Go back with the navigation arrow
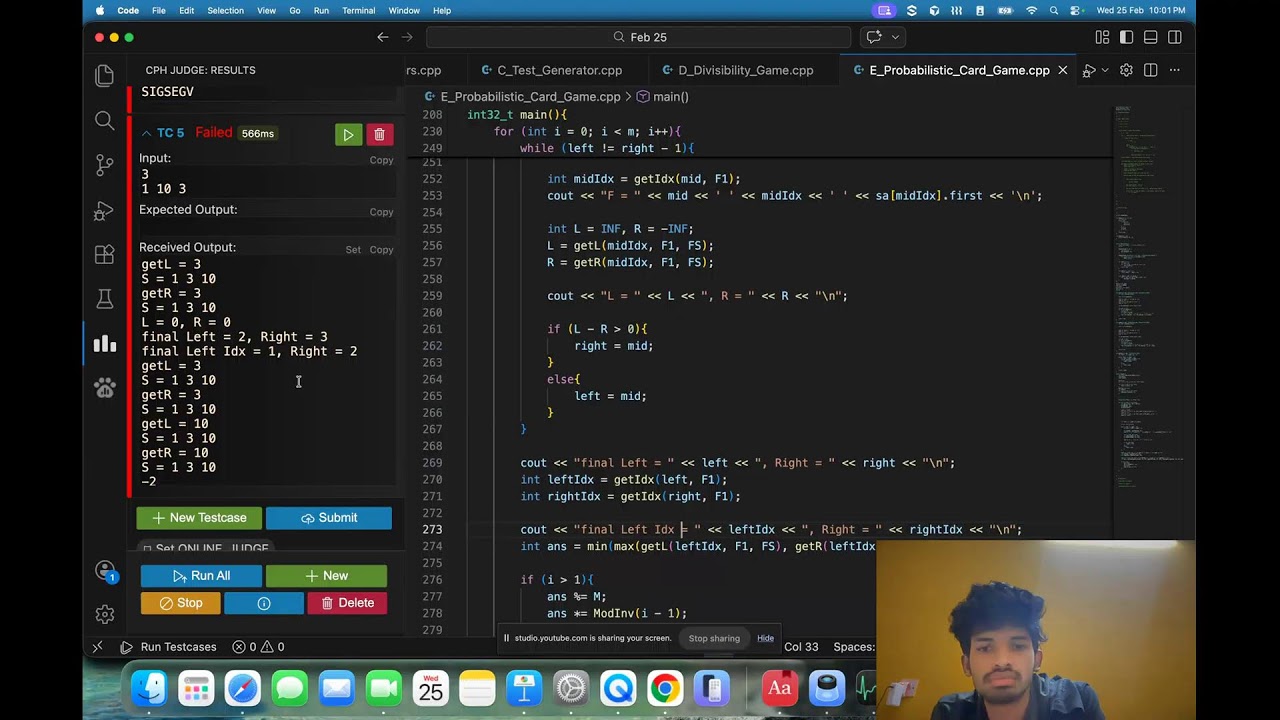This screenshot has height=720, width=1280. click(382, 37)
